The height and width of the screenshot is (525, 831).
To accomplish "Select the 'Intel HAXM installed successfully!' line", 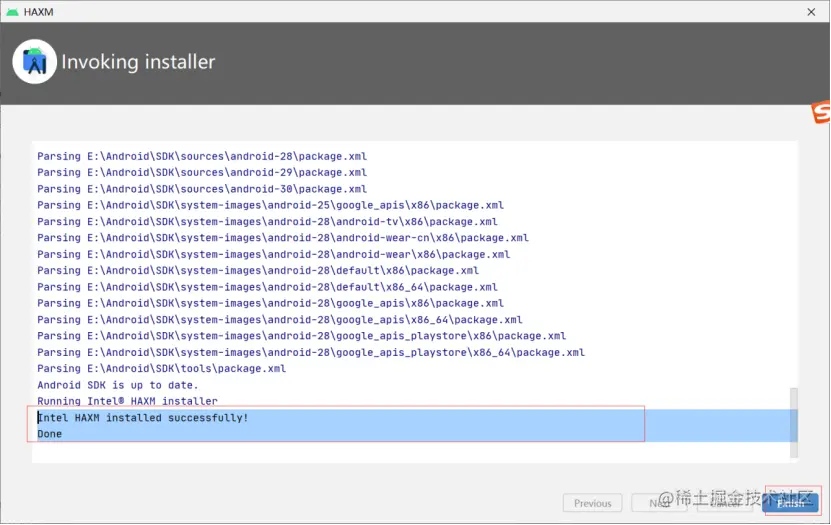I will click(x=143, y=417).
